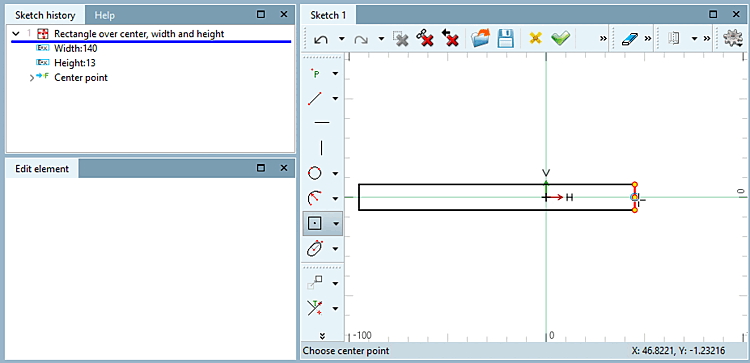
Task: Click the delete selection icon with grey X
Action: click(x=400, y=39)
